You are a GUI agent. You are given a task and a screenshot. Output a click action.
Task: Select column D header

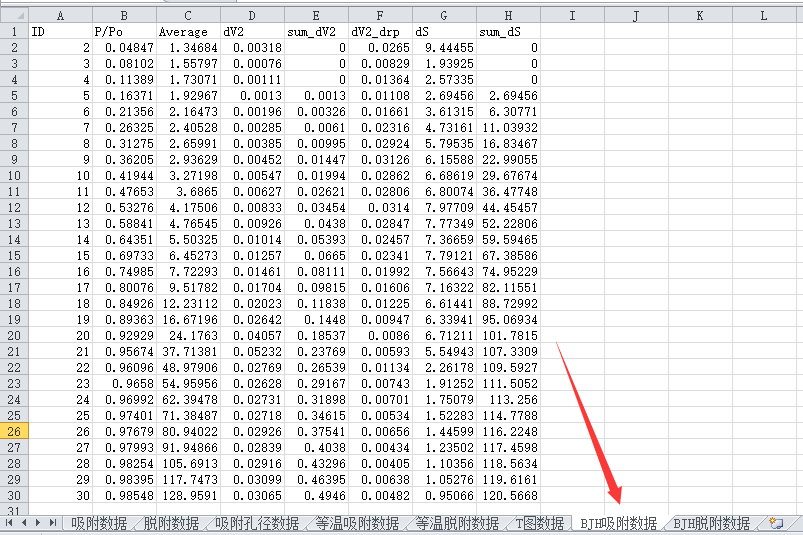tap(252, 15)
